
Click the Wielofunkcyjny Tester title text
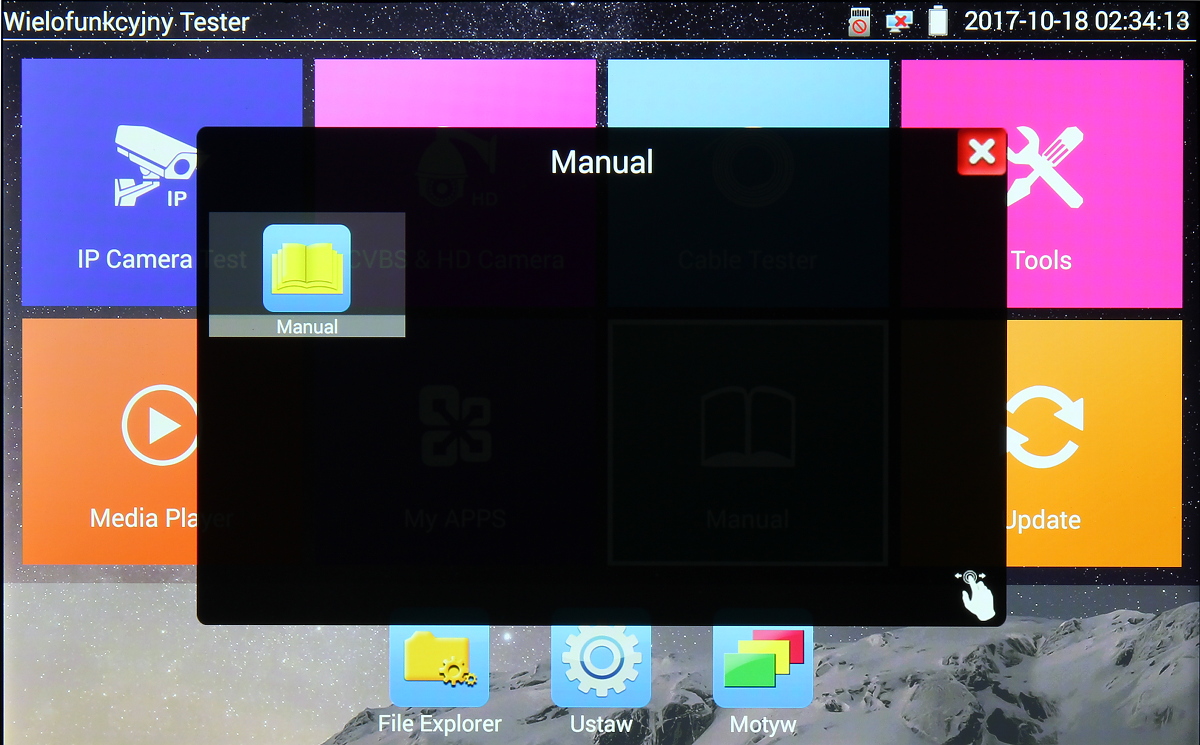point(126,21)
